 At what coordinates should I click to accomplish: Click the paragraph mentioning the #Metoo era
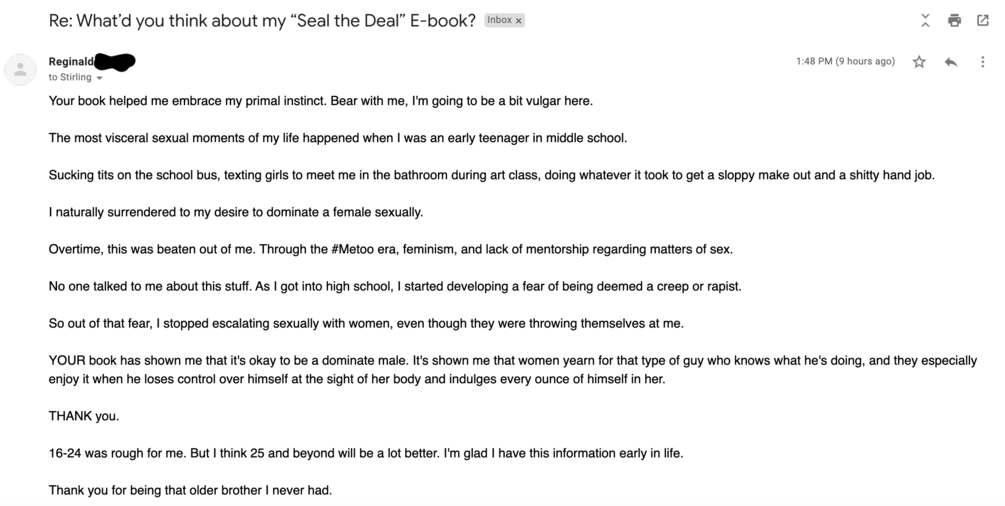click(x=390, y=249)
